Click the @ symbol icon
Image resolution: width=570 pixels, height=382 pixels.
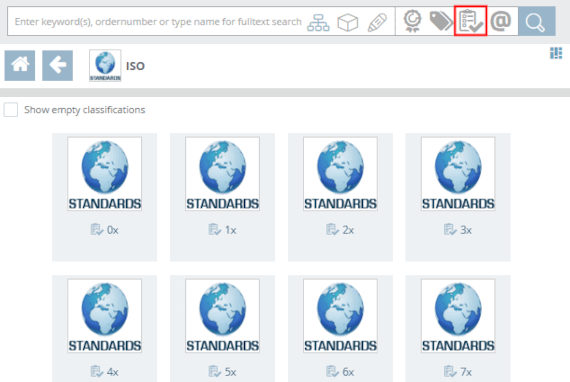click(x=501, y=21)
